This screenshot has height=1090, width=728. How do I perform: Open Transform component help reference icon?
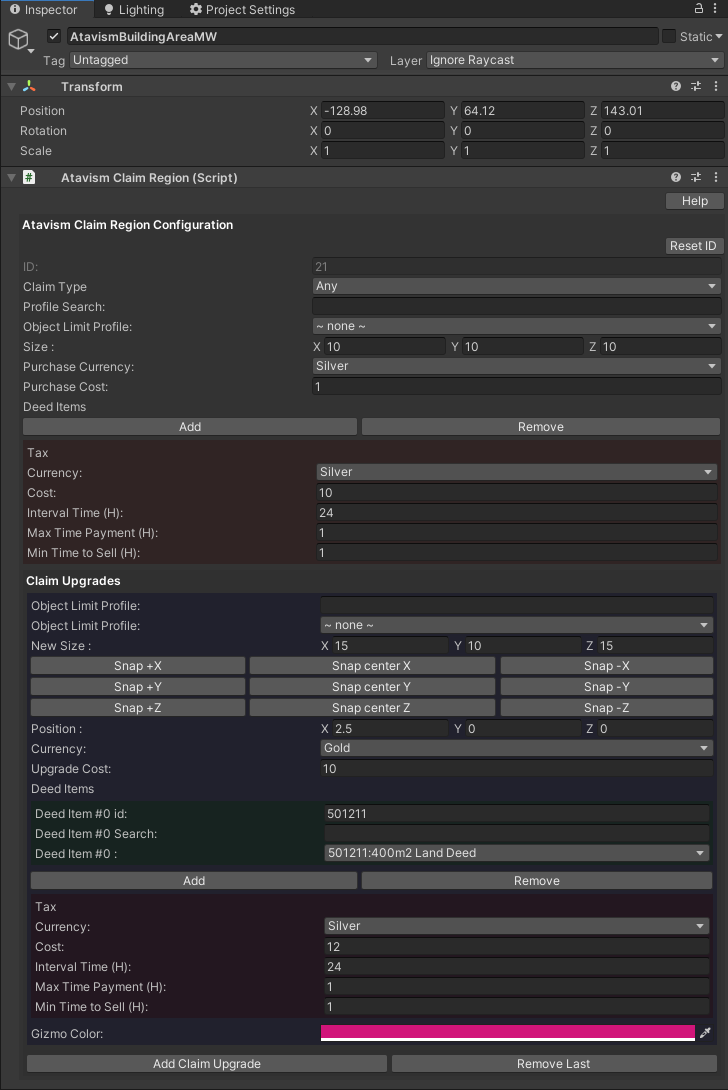pyautogui.click(x=677, y=87)
